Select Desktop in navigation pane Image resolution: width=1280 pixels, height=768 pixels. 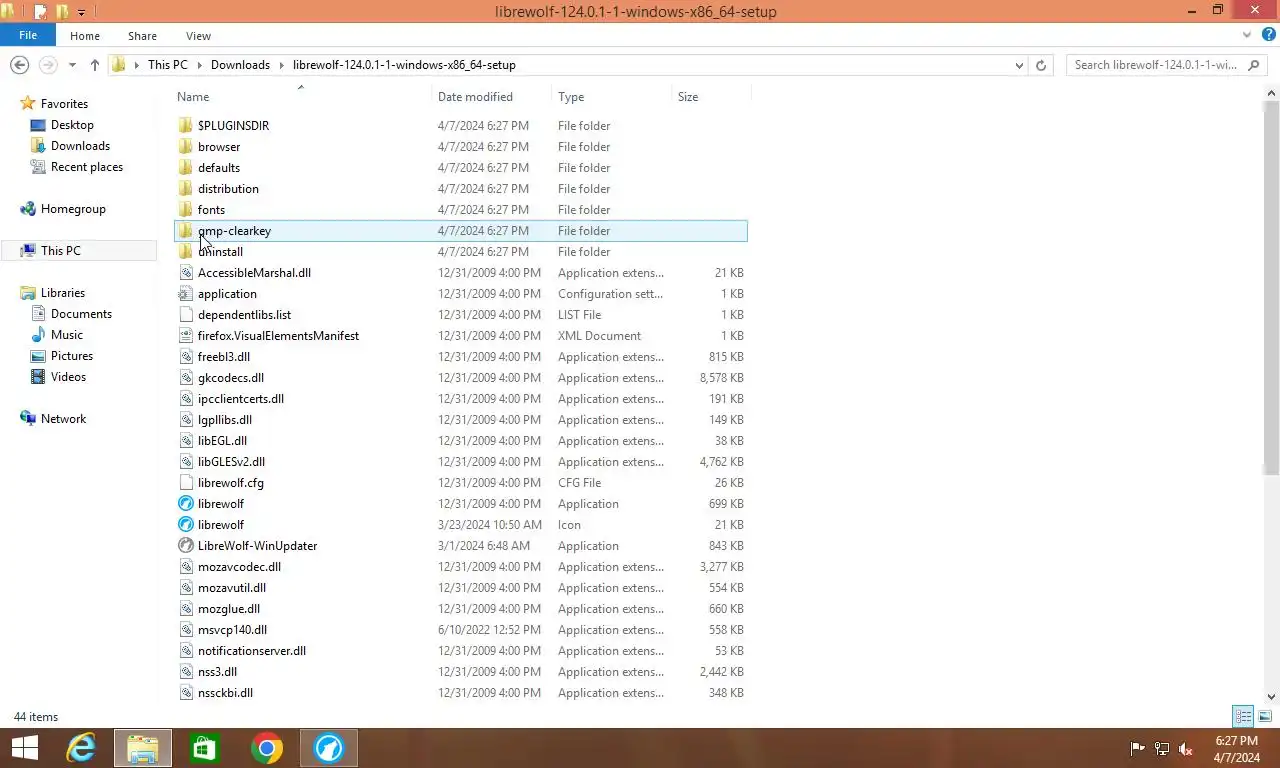72,125
